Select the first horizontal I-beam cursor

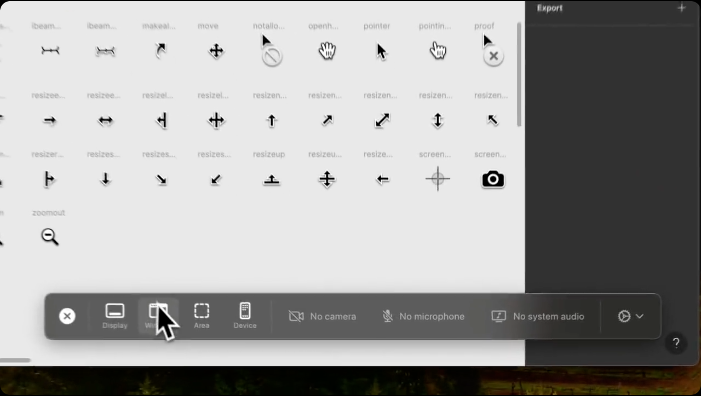[x=50, y=51]
